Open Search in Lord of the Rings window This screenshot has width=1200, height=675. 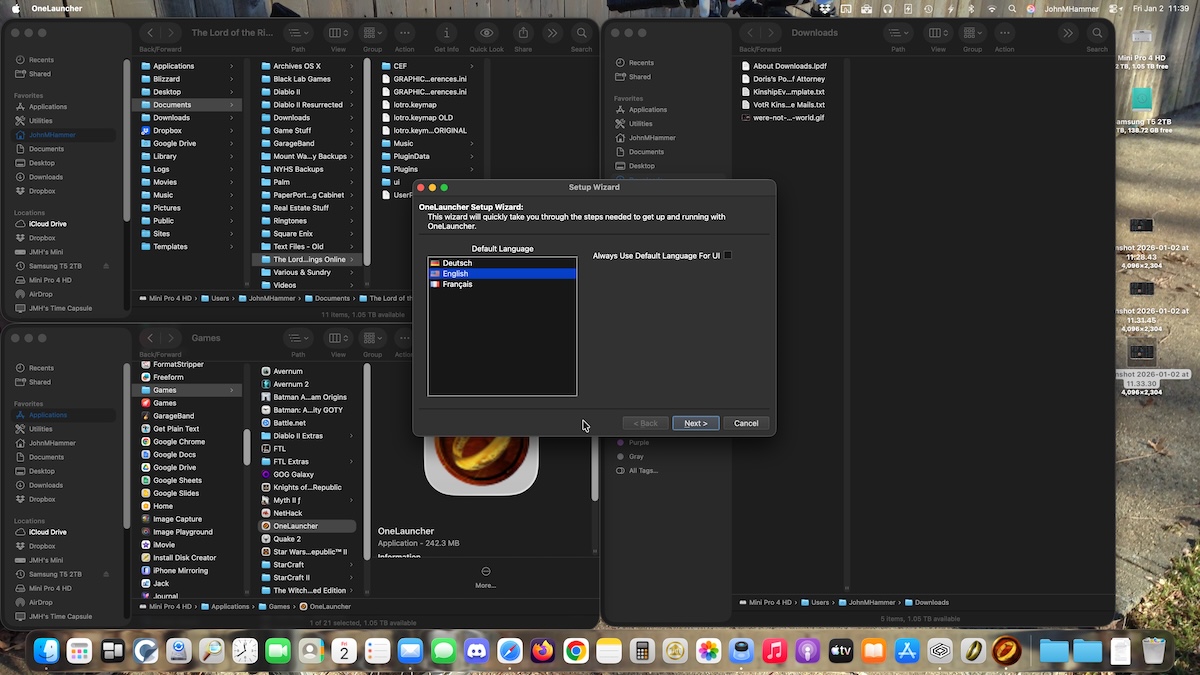(x=581, y=33)
